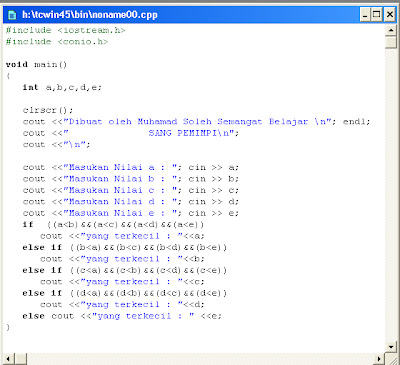Click the 'yang terkecil' line ending '<<b;'
Image resolution: width=400 pixels, height=365 pixels.
[122, 258]
